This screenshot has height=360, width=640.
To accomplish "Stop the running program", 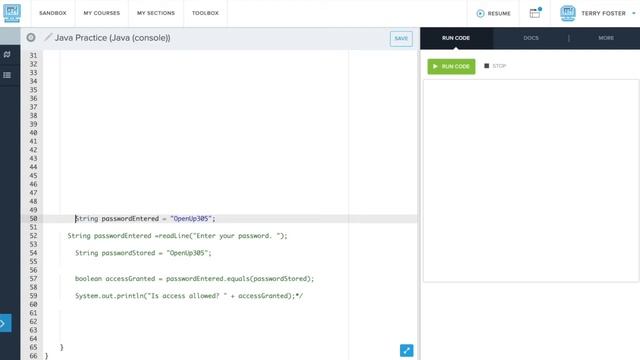I will click(x=495, y=66).
